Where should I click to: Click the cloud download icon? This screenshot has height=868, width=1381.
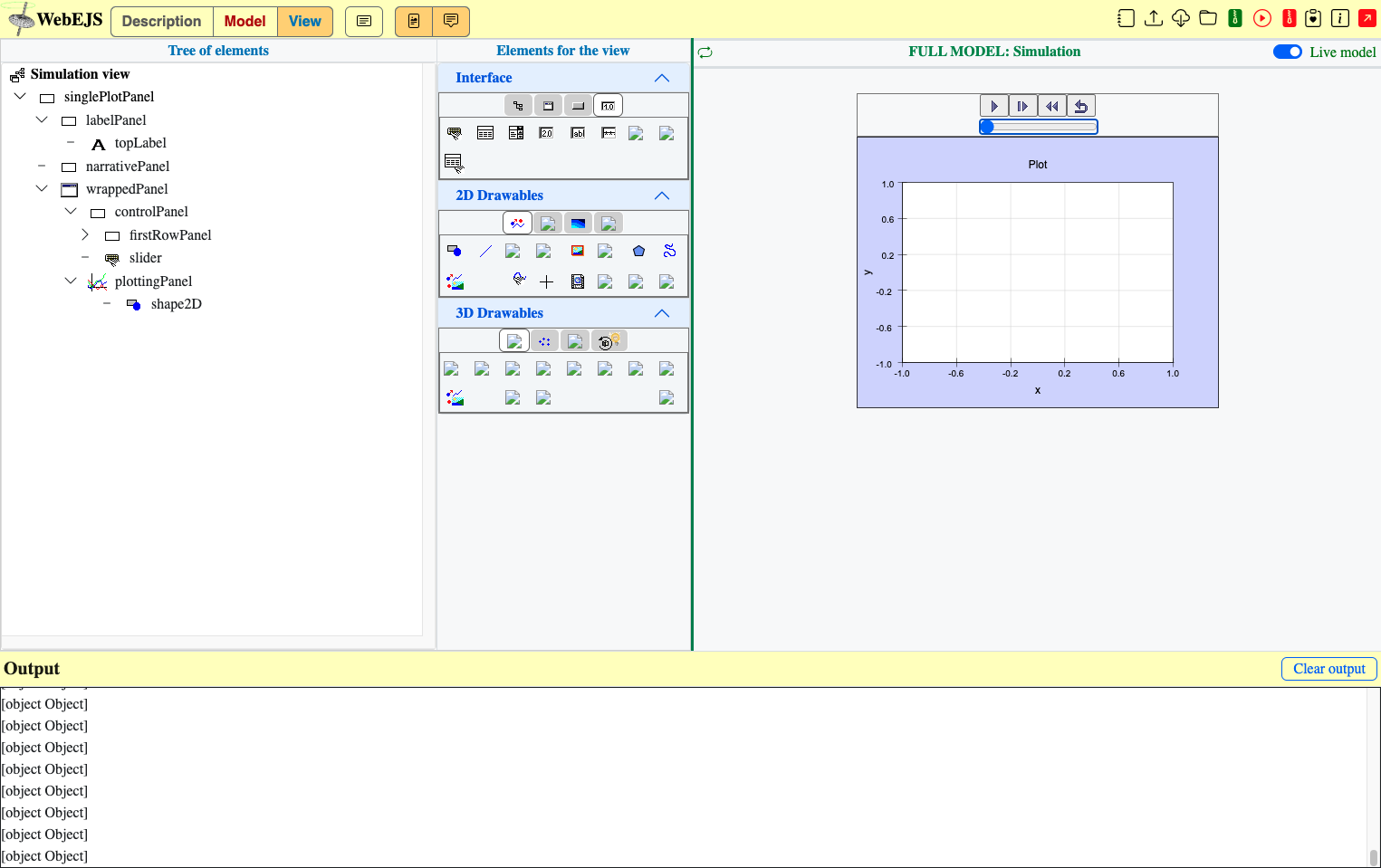click(x=1181, y=18)
